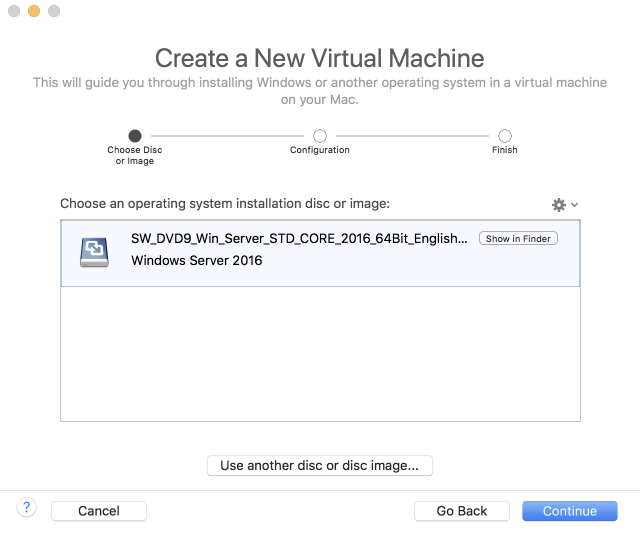Click the Finish step circle
Viewport: 640px width, 533px height.
click(x=505, y=136)
